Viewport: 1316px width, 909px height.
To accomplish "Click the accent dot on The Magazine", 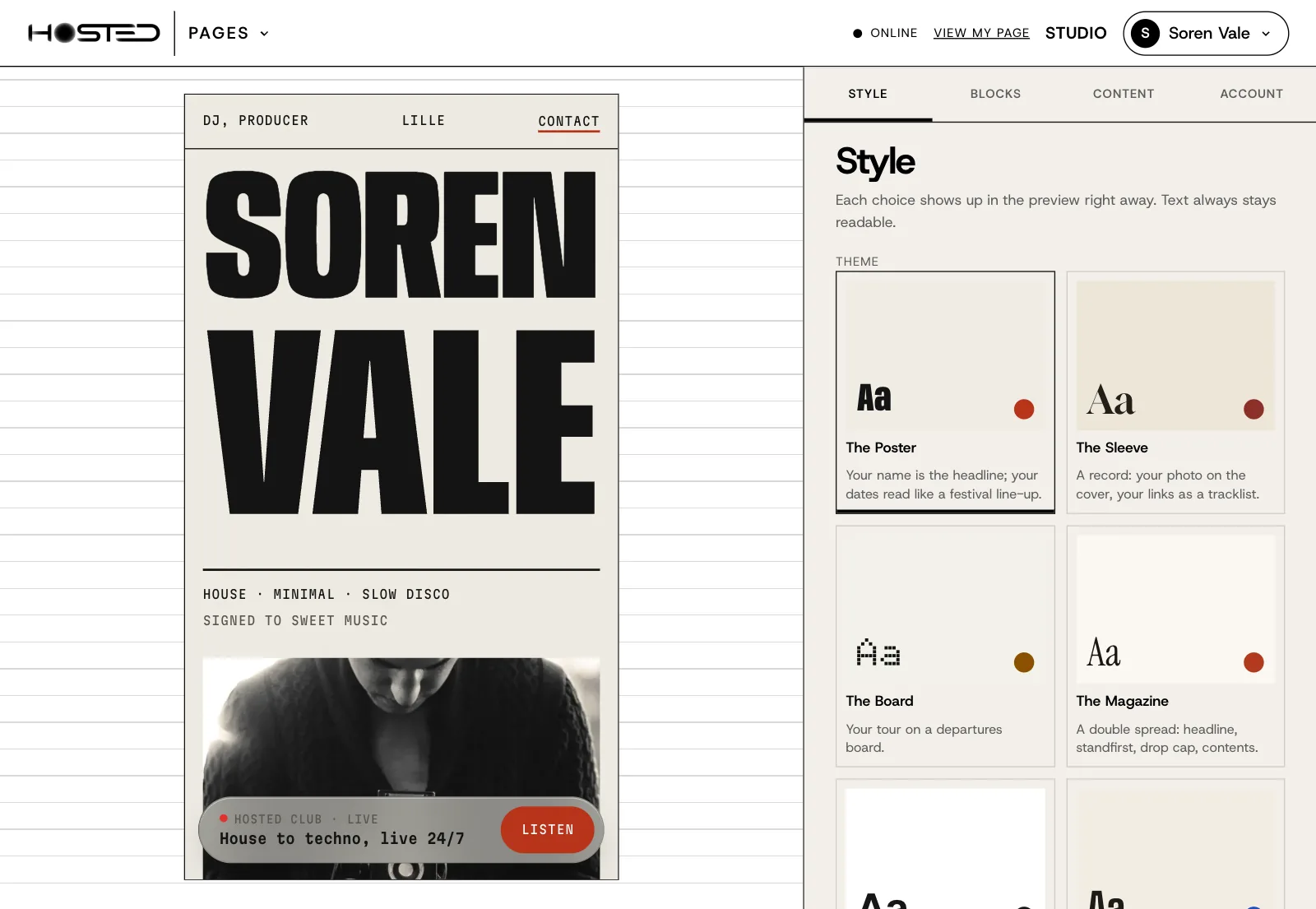I will (1253, 662).
